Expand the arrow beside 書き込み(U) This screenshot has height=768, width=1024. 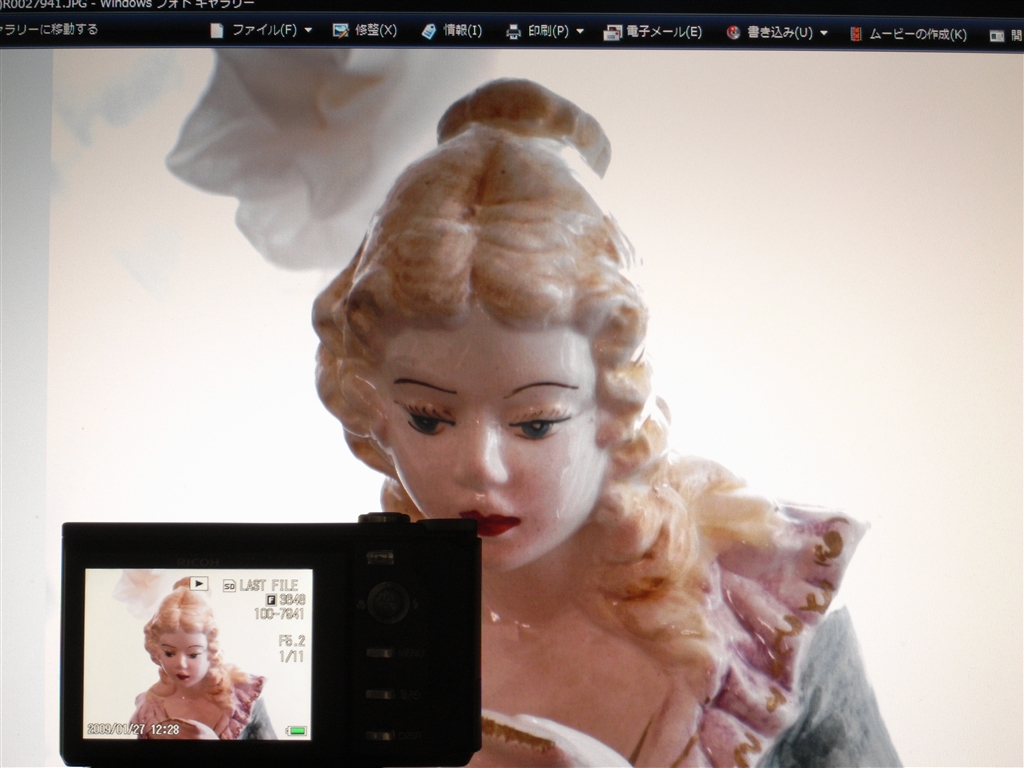824,33
